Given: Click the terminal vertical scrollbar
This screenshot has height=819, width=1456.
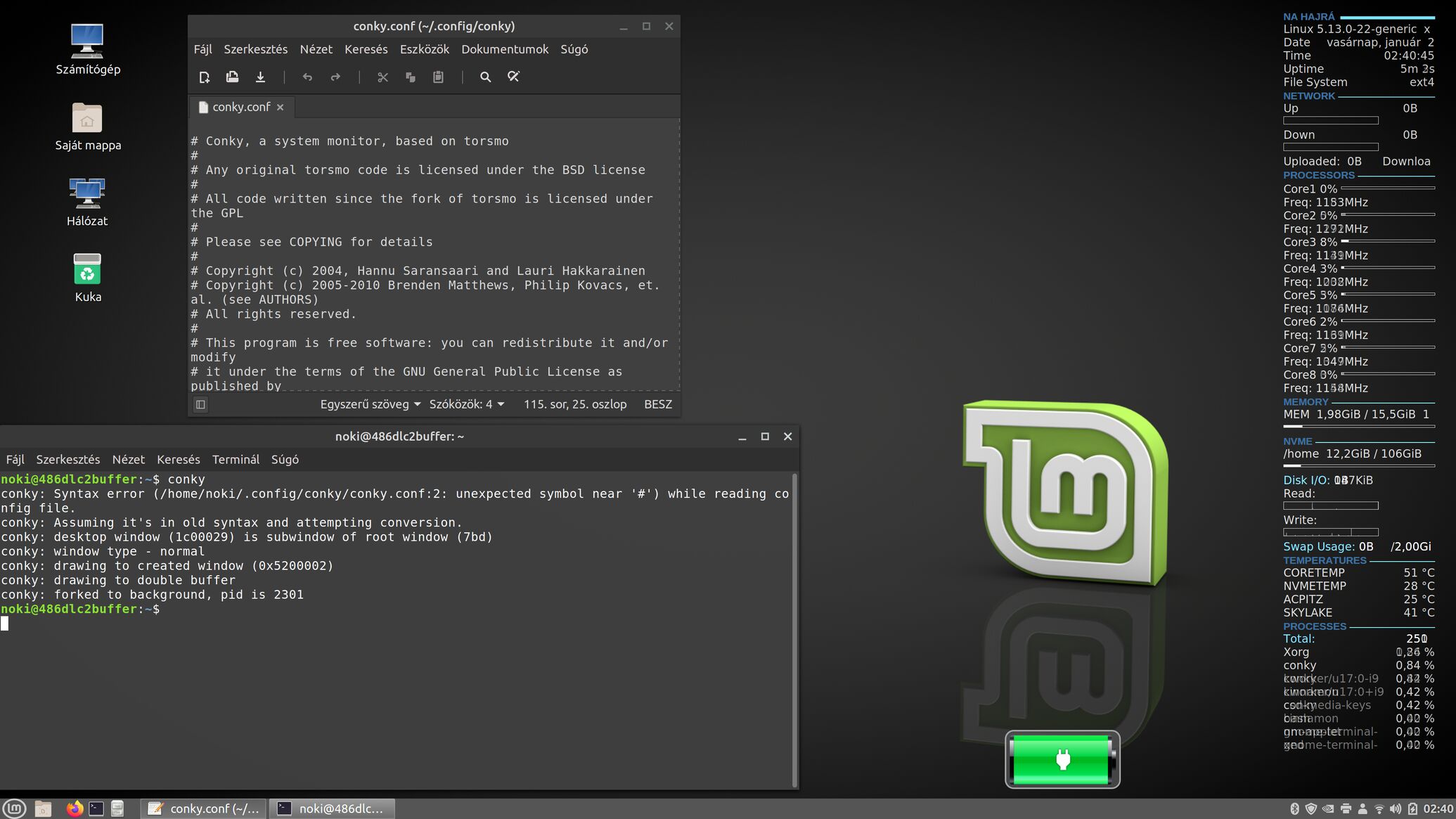Looking at the screenshot, I should point(795,631).
